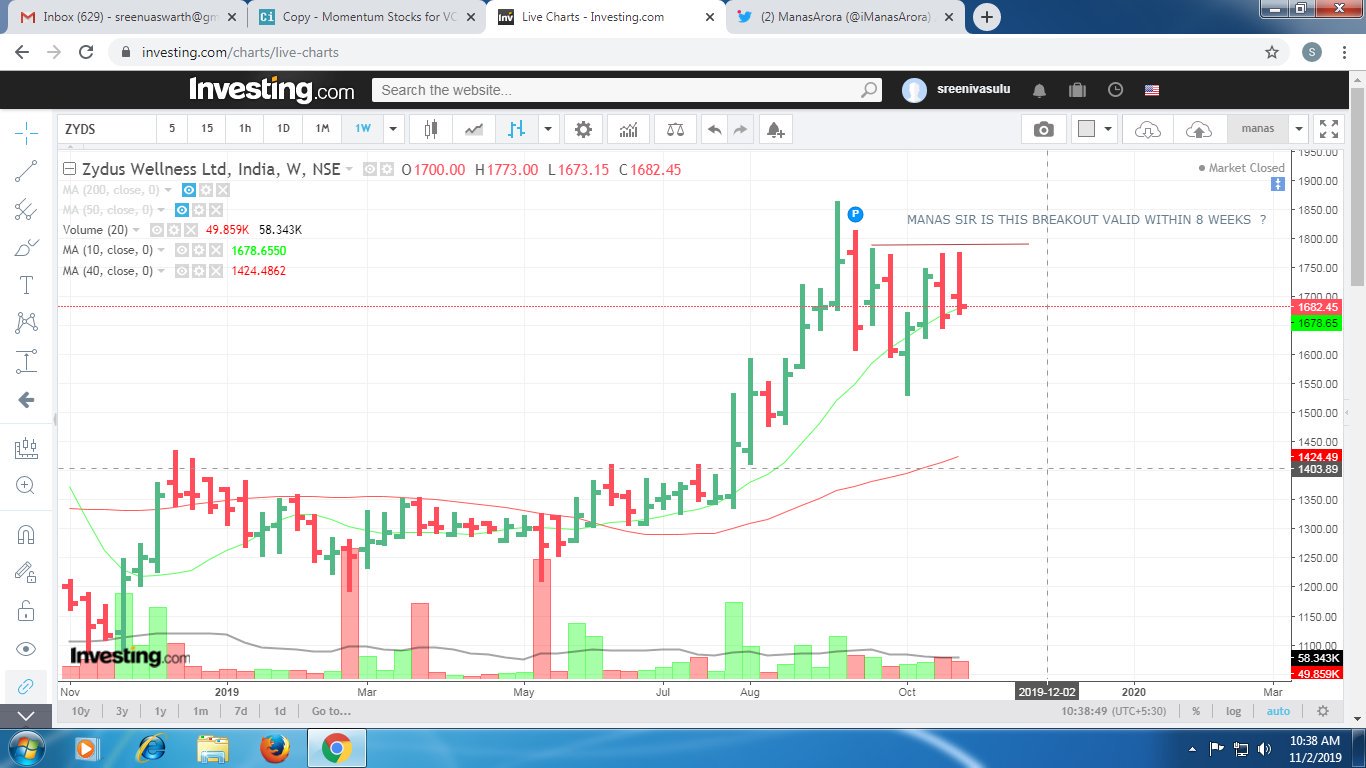Select the pitchfork drawing tool
Image resolution: width=1366 pixels, height=768 pixels.
[26, 209]
